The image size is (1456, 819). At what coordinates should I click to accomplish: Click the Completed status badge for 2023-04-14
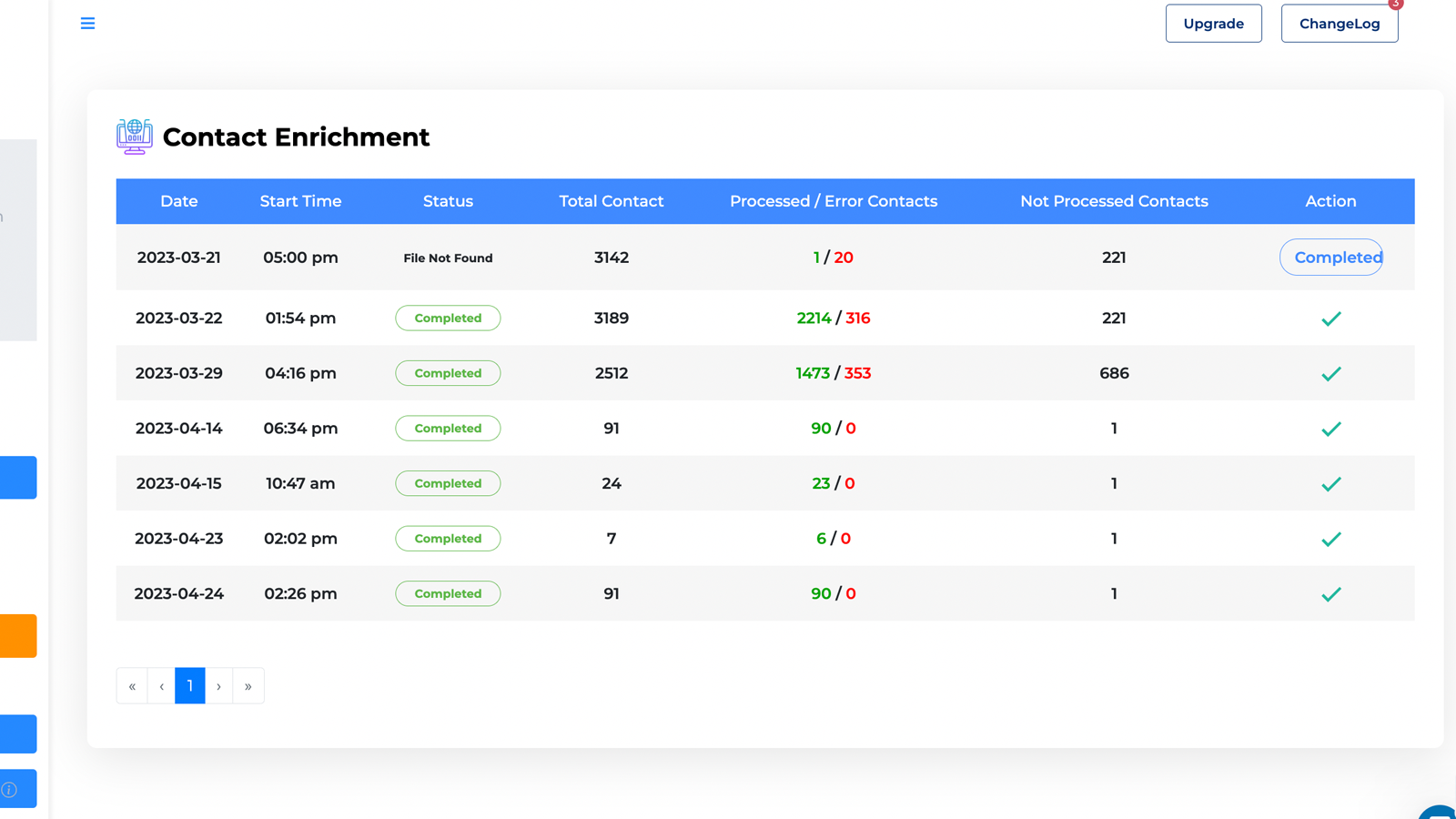click(448, 428)
